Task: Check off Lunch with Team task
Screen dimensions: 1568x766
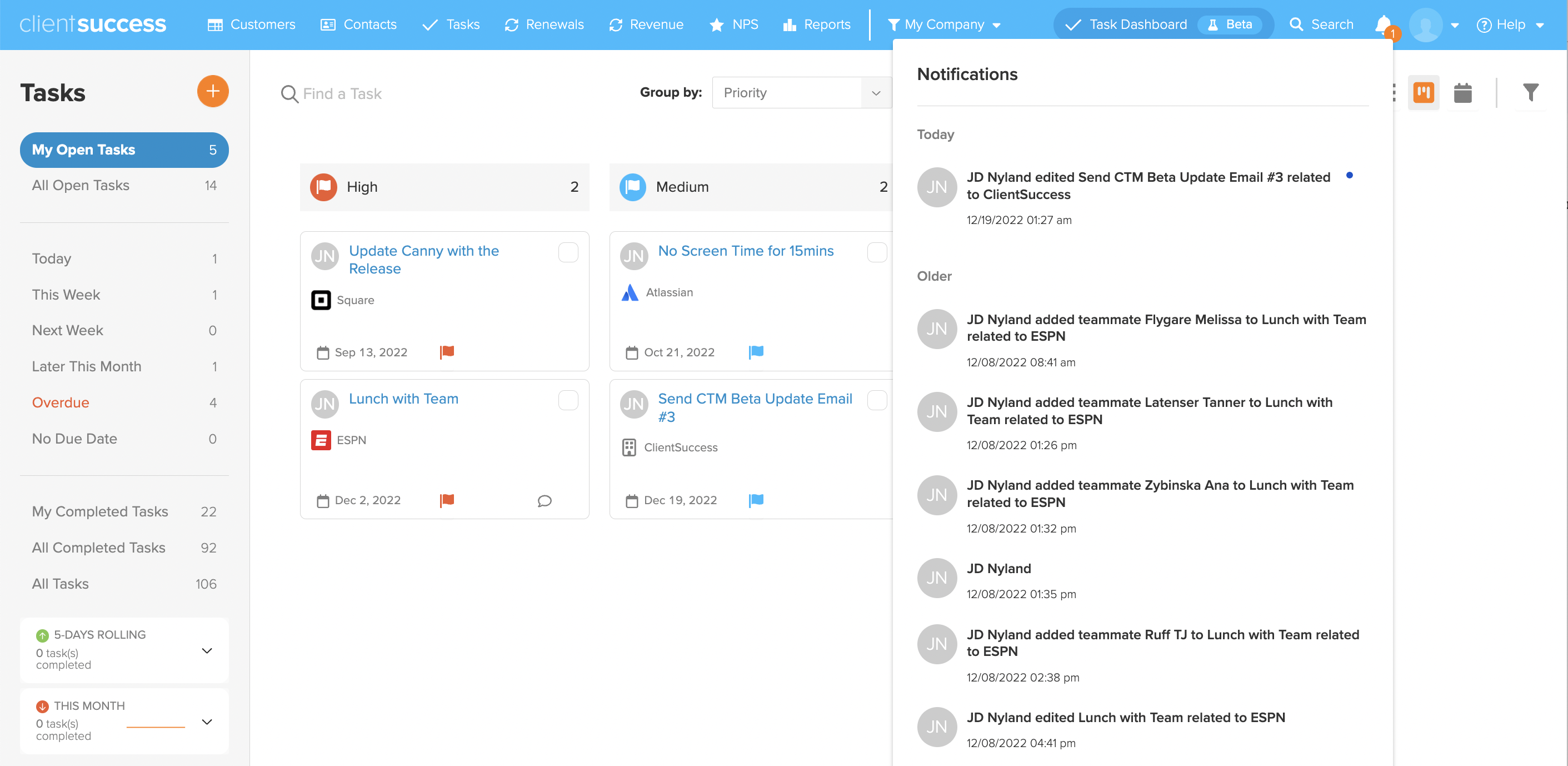Action: coord(568,400)
